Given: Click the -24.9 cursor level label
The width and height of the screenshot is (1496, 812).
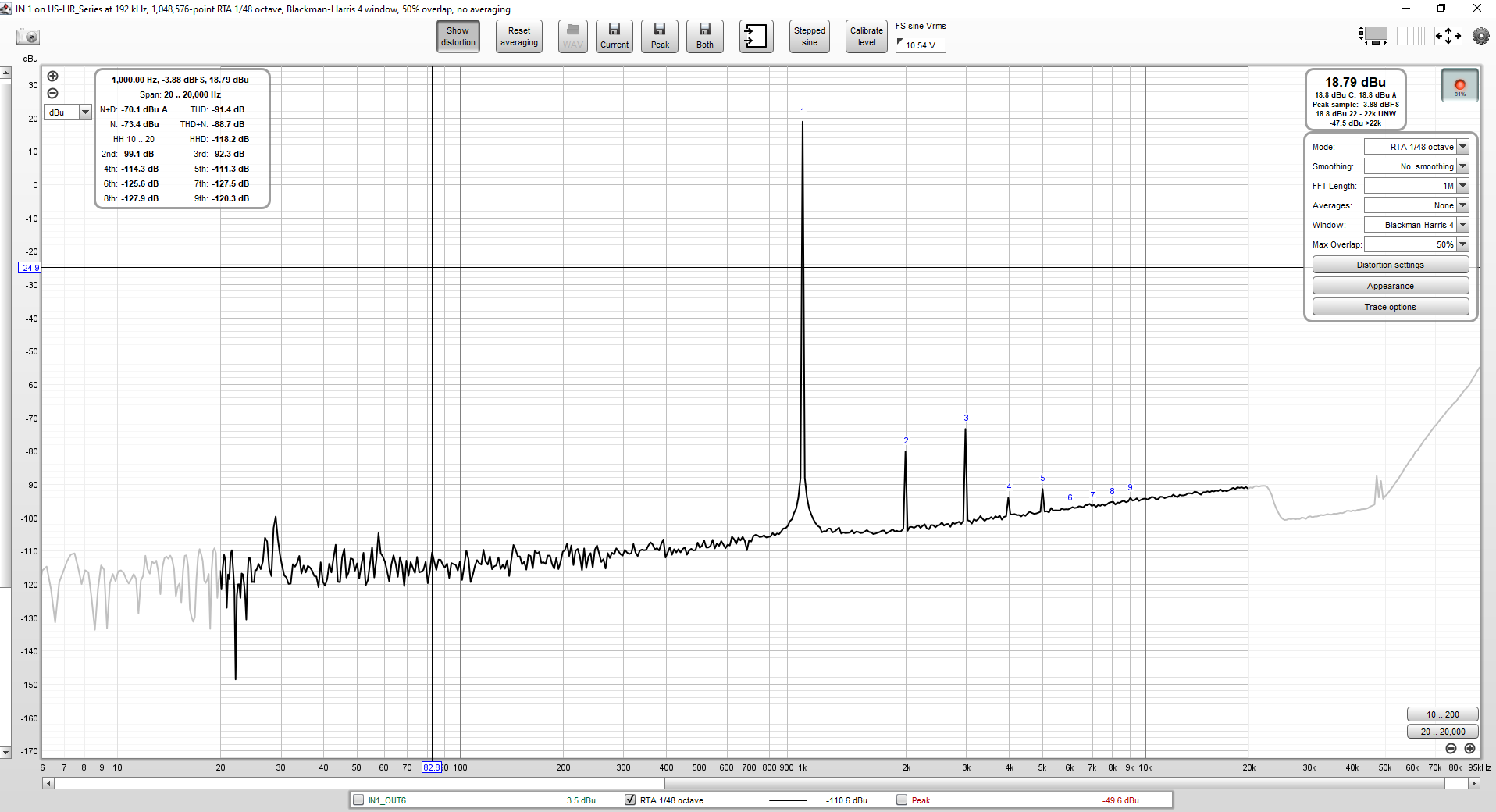Looking at the screenshot, I should (x=30, y=268).
